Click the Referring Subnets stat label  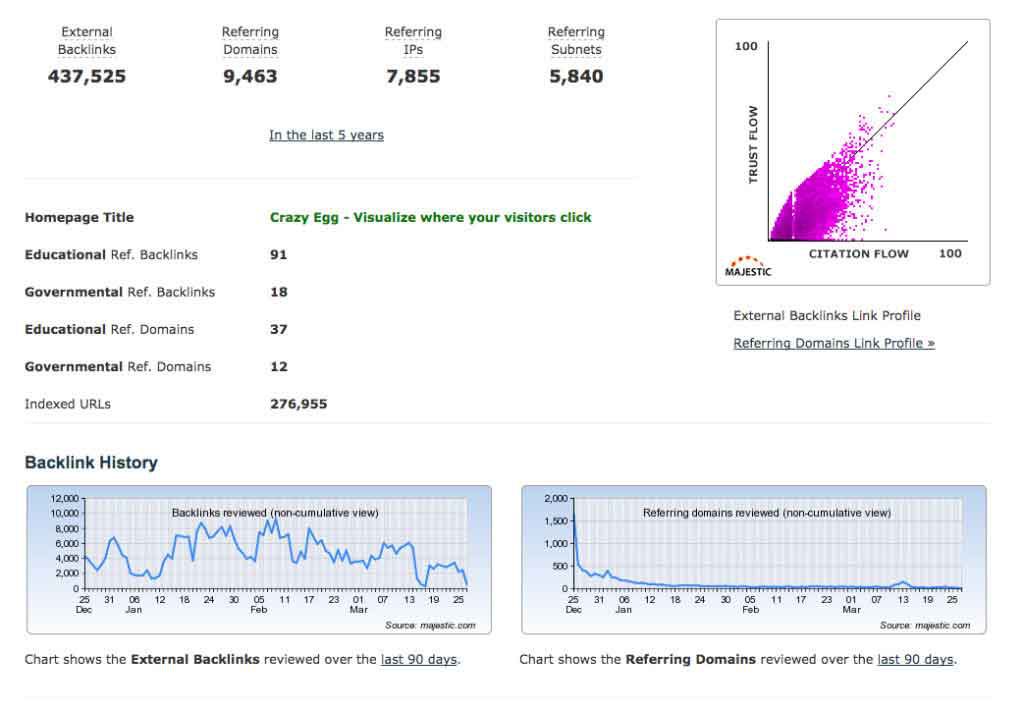click(576, 40)
